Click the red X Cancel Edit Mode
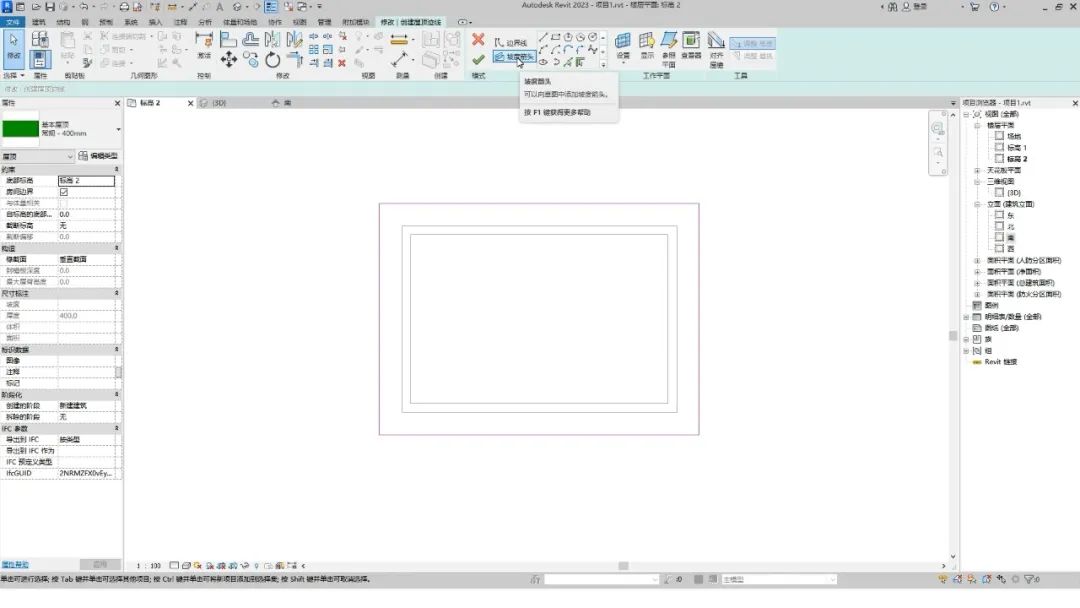1080x608 pixels. (x=478, y=39)
